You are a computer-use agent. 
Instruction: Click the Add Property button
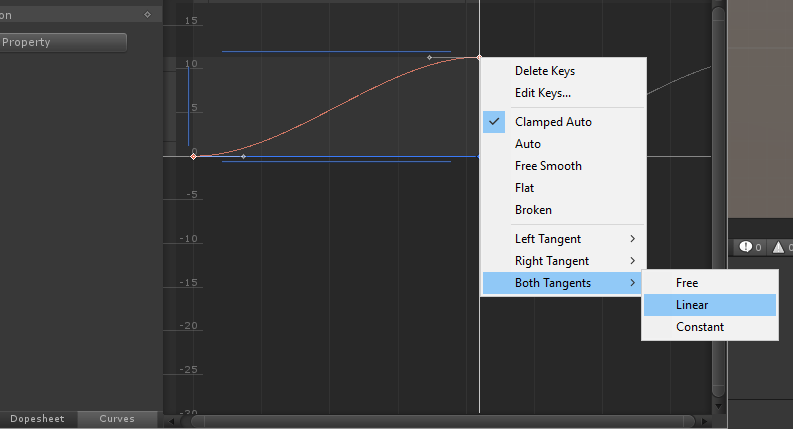[62, 42]
